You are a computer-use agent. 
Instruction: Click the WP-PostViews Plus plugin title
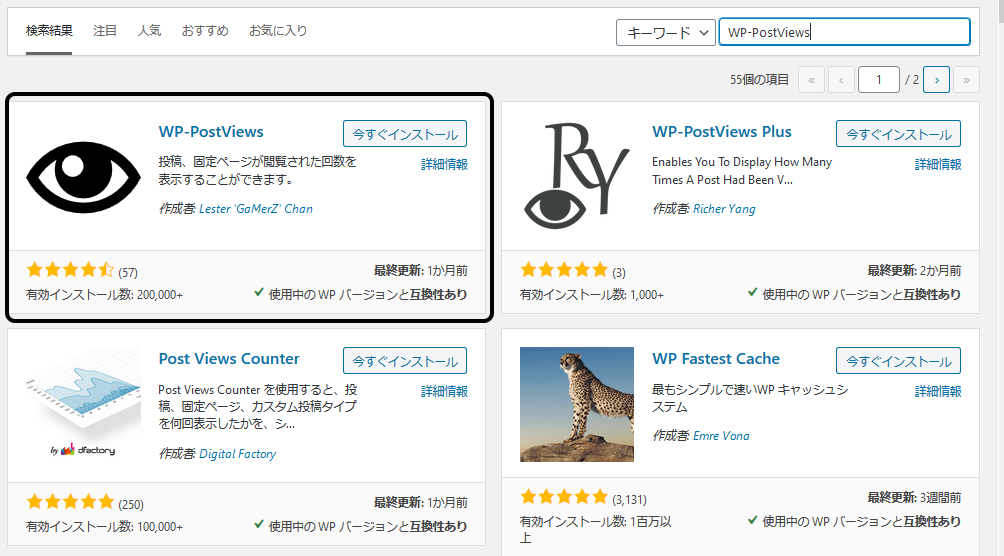tap(722, 132)
